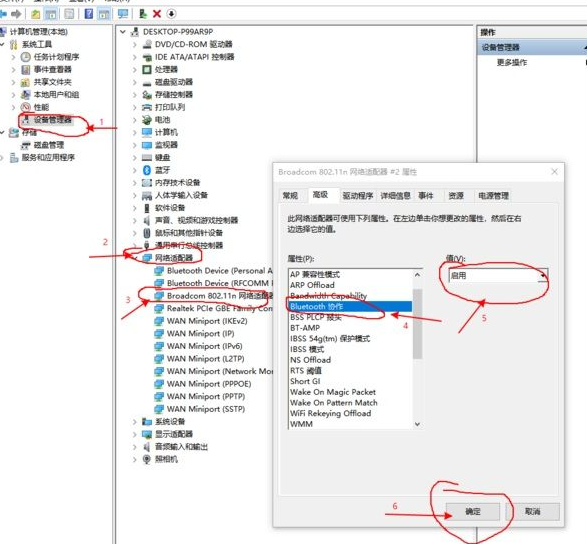Select WAN Miniport (SSTP) device
The image size is (587, 544).
coord(206,409)
